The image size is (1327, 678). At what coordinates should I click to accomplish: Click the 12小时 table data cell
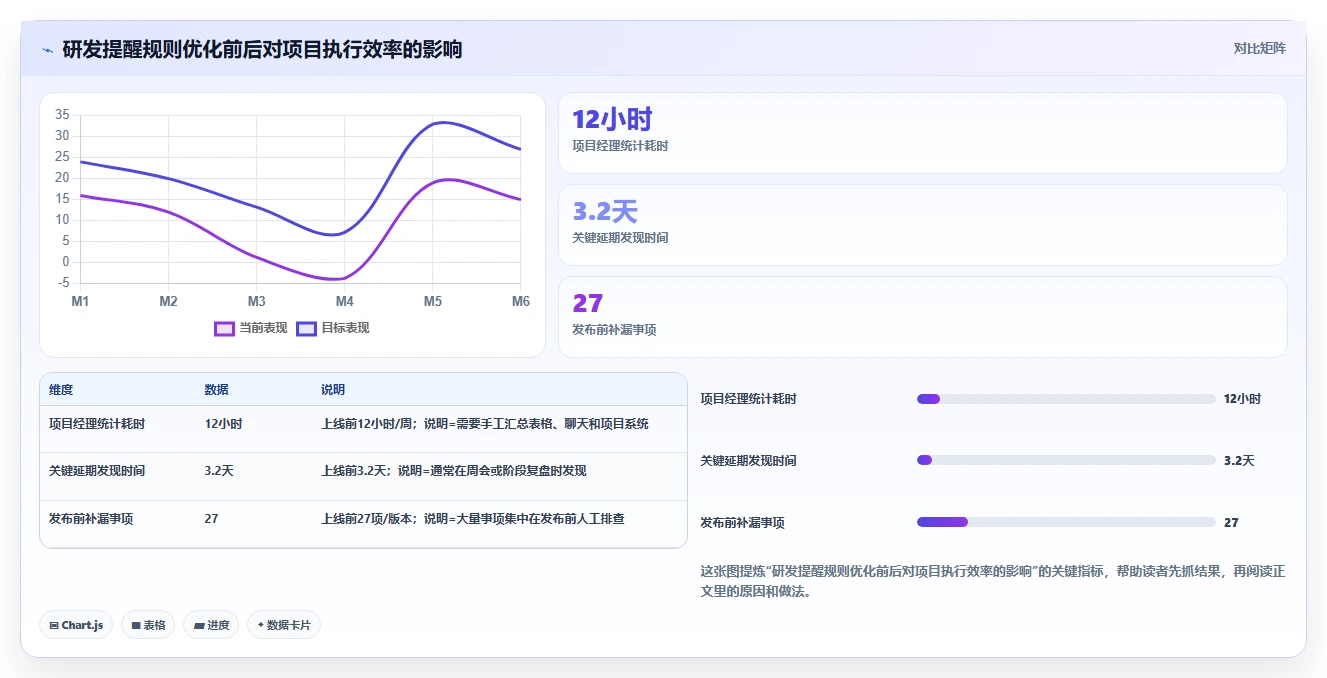coord(223,424)
